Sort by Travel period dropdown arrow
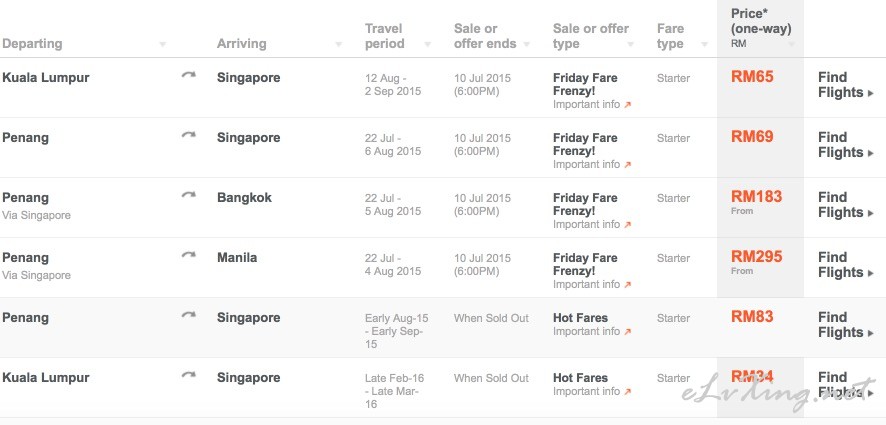This screenshot has width=886, height=425. click(x=428, y=44)
